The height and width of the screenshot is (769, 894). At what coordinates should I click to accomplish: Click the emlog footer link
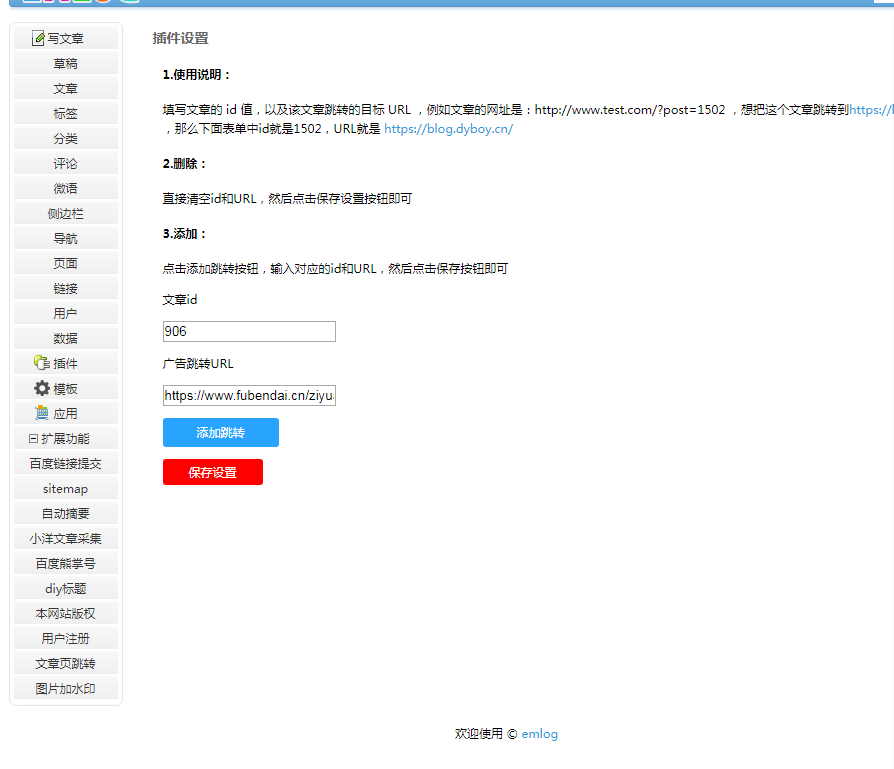pyautogui.click(x=539, y=734)
